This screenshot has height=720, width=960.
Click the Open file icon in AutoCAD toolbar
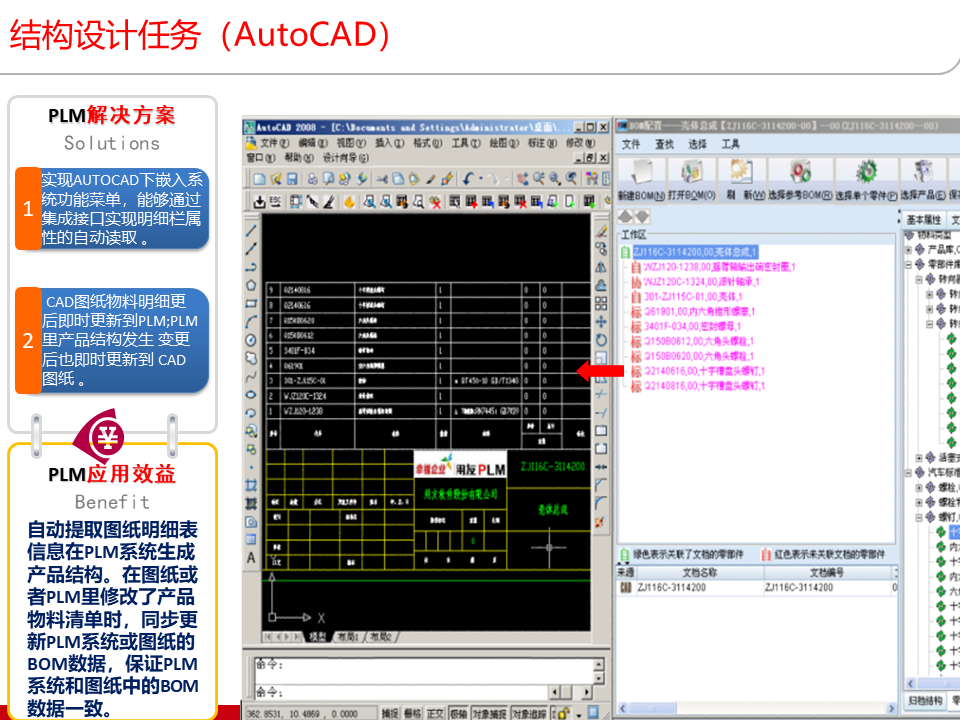(x=276, y=179)
